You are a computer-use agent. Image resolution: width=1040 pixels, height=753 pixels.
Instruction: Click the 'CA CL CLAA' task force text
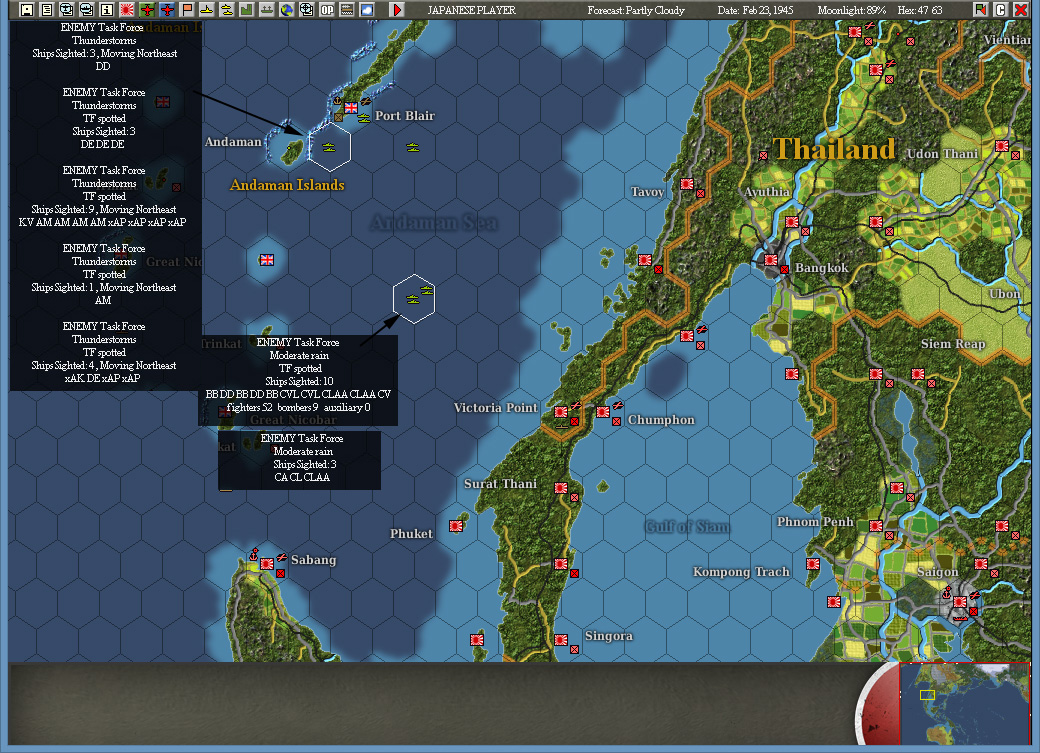[x=302, y=477]
